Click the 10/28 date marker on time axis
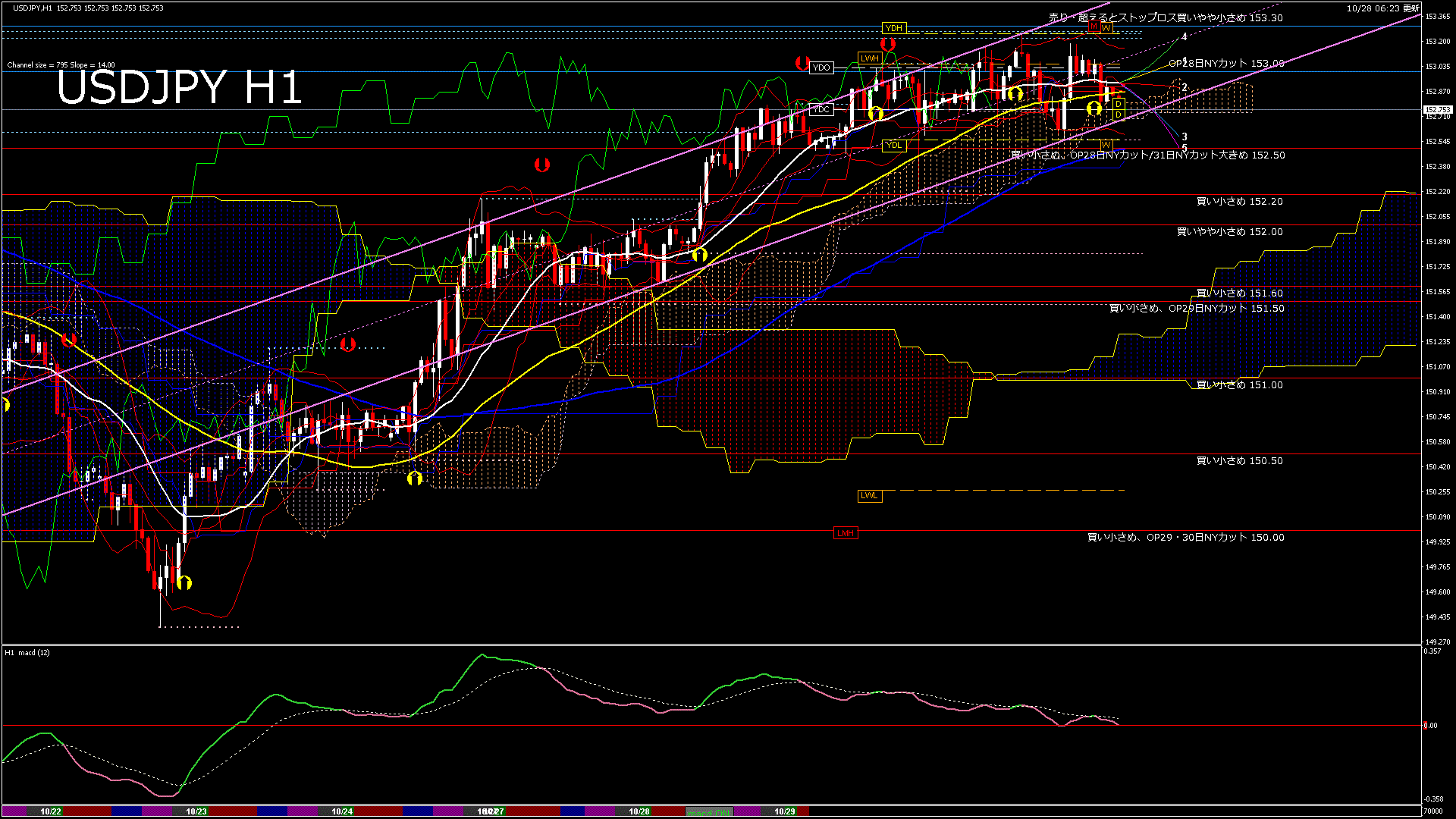Viewport: 1456px width, 819px height. [x=639, y=811]
